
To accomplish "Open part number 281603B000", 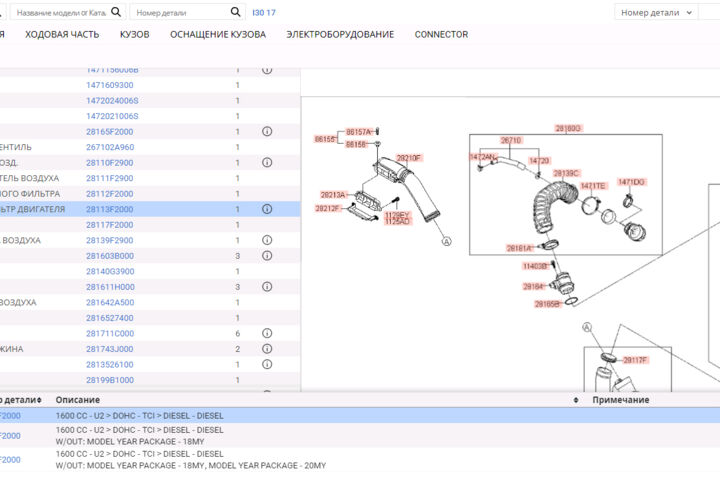I will (110, 256).
